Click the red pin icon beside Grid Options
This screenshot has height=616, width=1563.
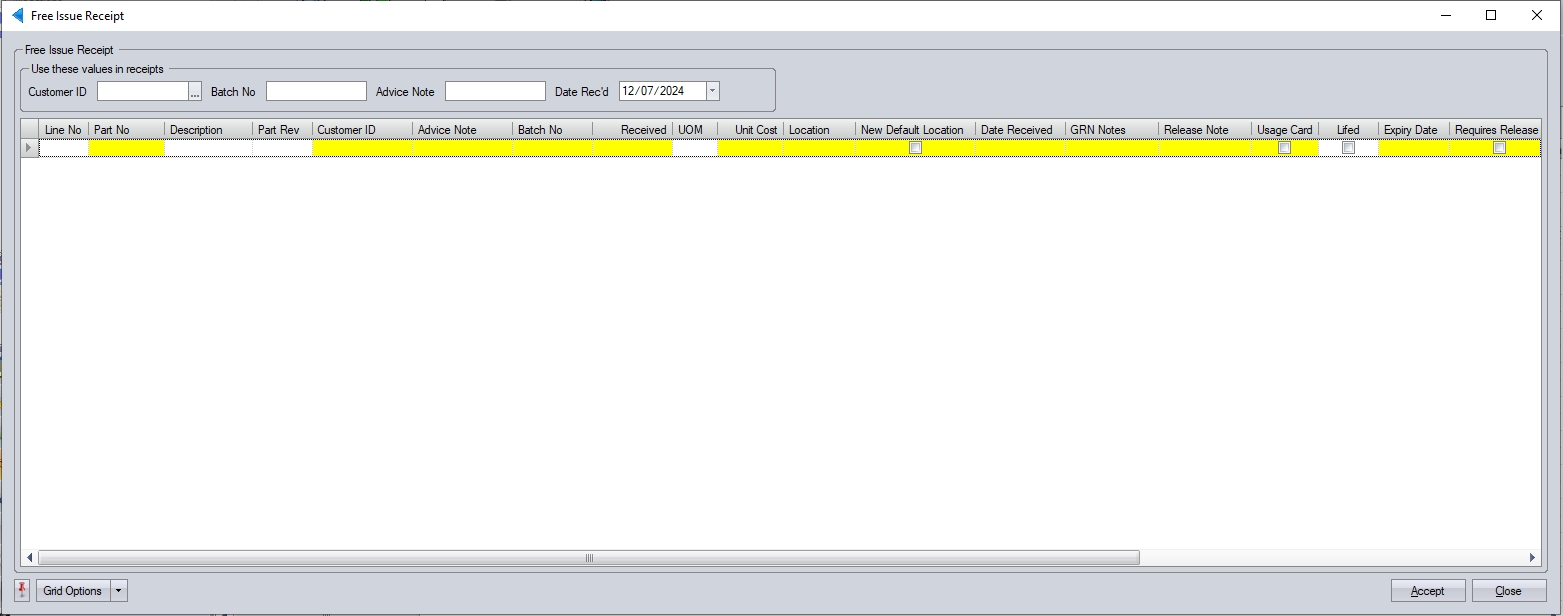tap(23, 590)
